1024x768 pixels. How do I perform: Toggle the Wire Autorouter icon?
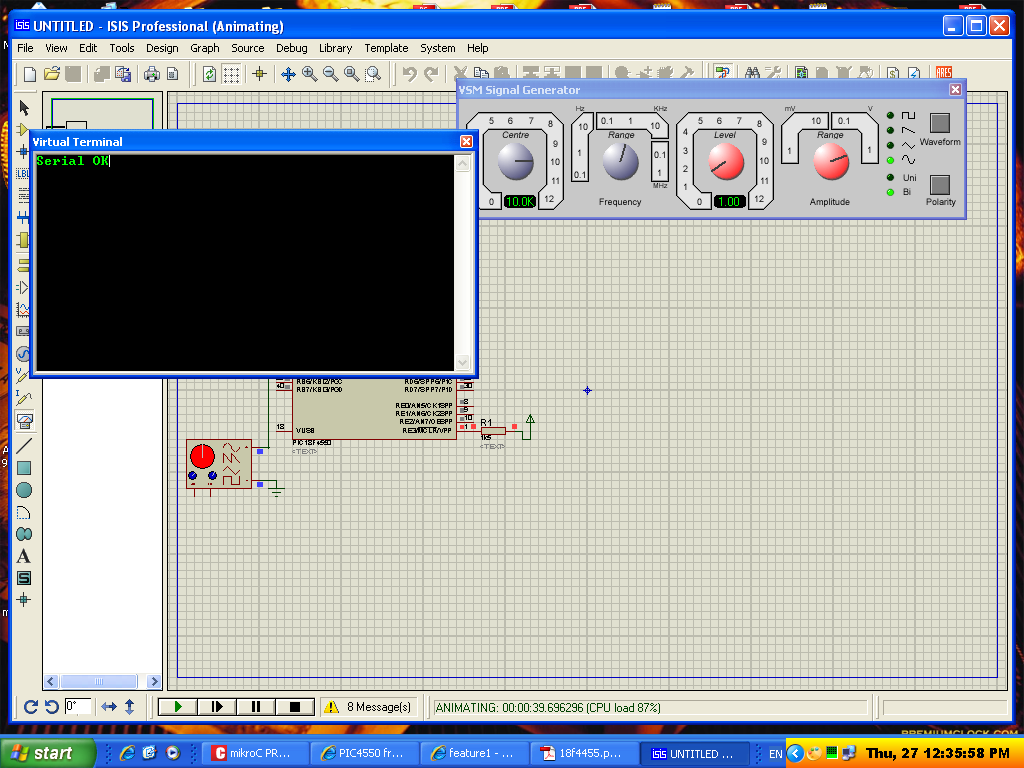point(722,72)
